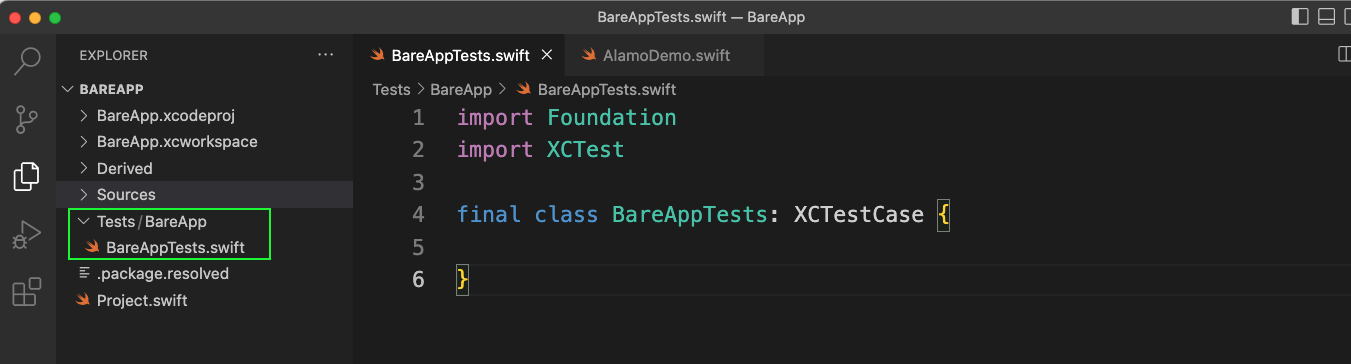
Task: Click the BareApp breadcrumb segment
Action: click(x=461, y=89)
